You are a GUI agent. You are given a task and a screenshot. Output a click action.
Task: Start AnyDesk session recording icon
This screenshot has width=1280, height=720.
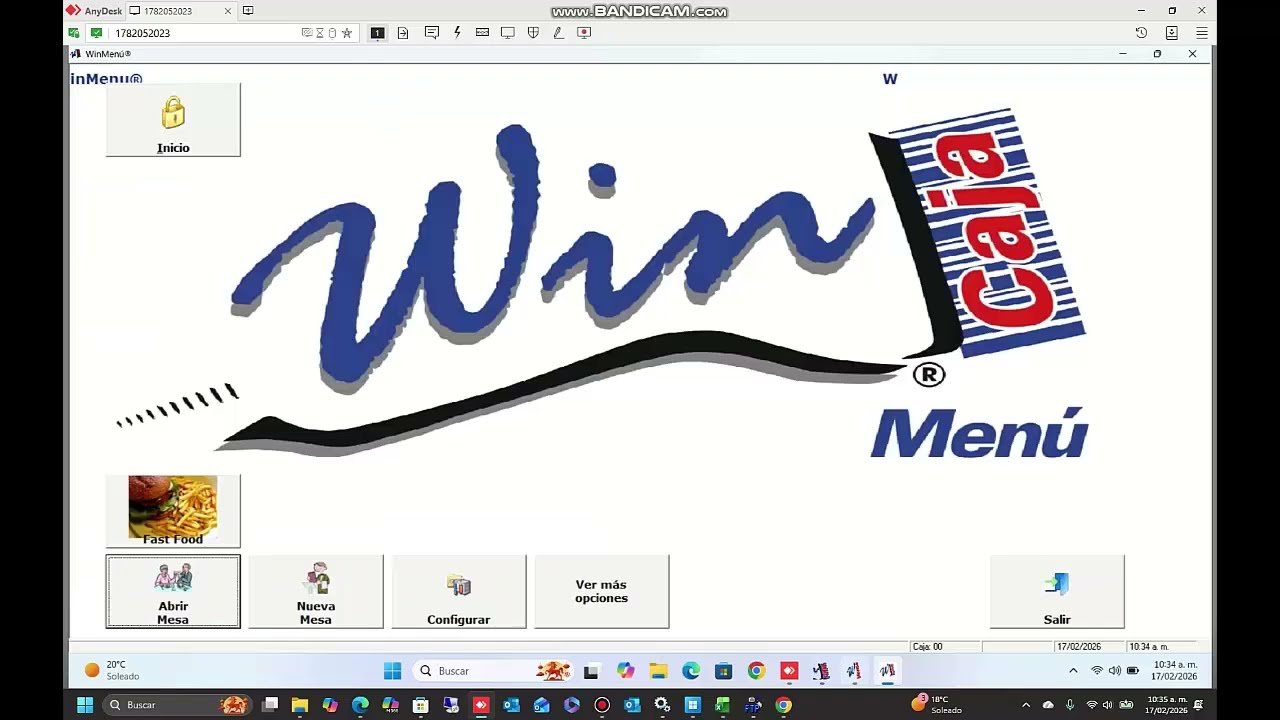(x=584, y=33)
